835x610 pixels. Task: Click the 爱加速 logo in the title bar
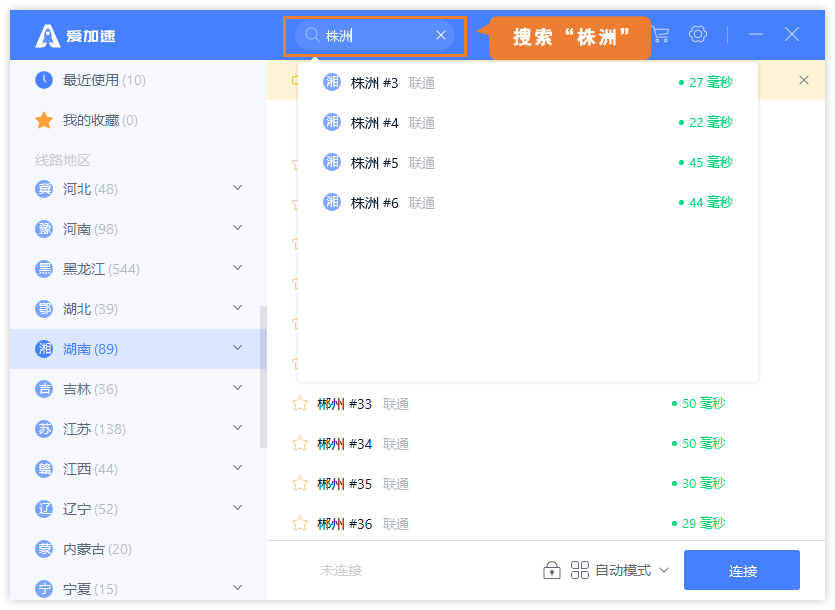pyautogui.click(x=76, y=36)
